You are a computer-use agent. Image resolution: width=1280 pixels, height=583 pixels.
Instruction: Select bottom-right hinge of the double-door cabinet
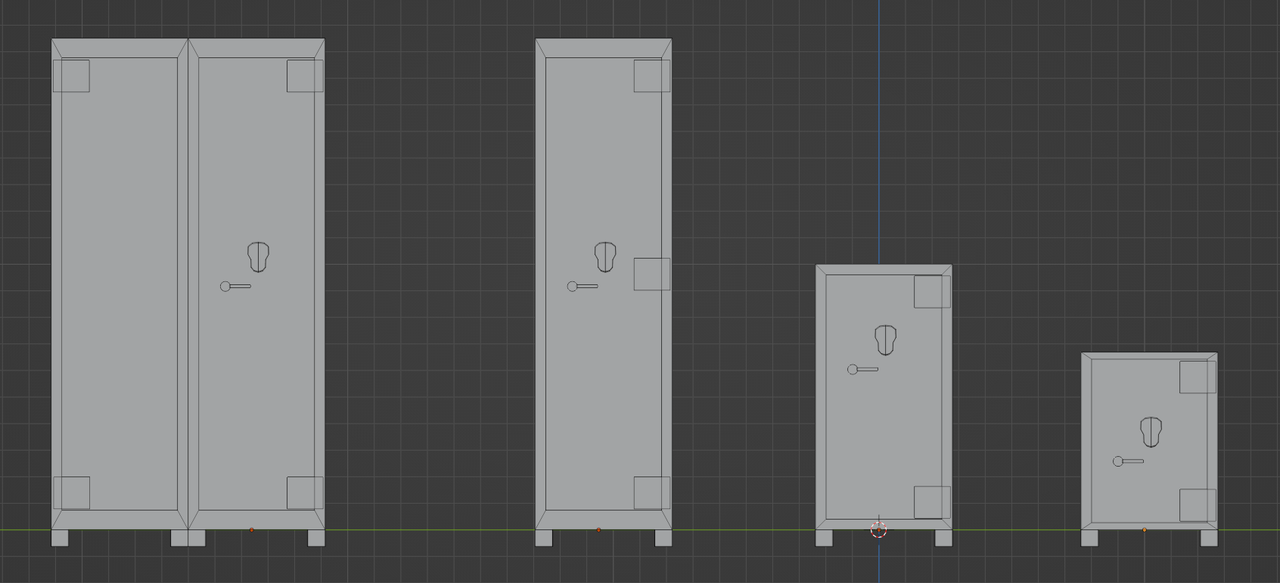(305, 493)
